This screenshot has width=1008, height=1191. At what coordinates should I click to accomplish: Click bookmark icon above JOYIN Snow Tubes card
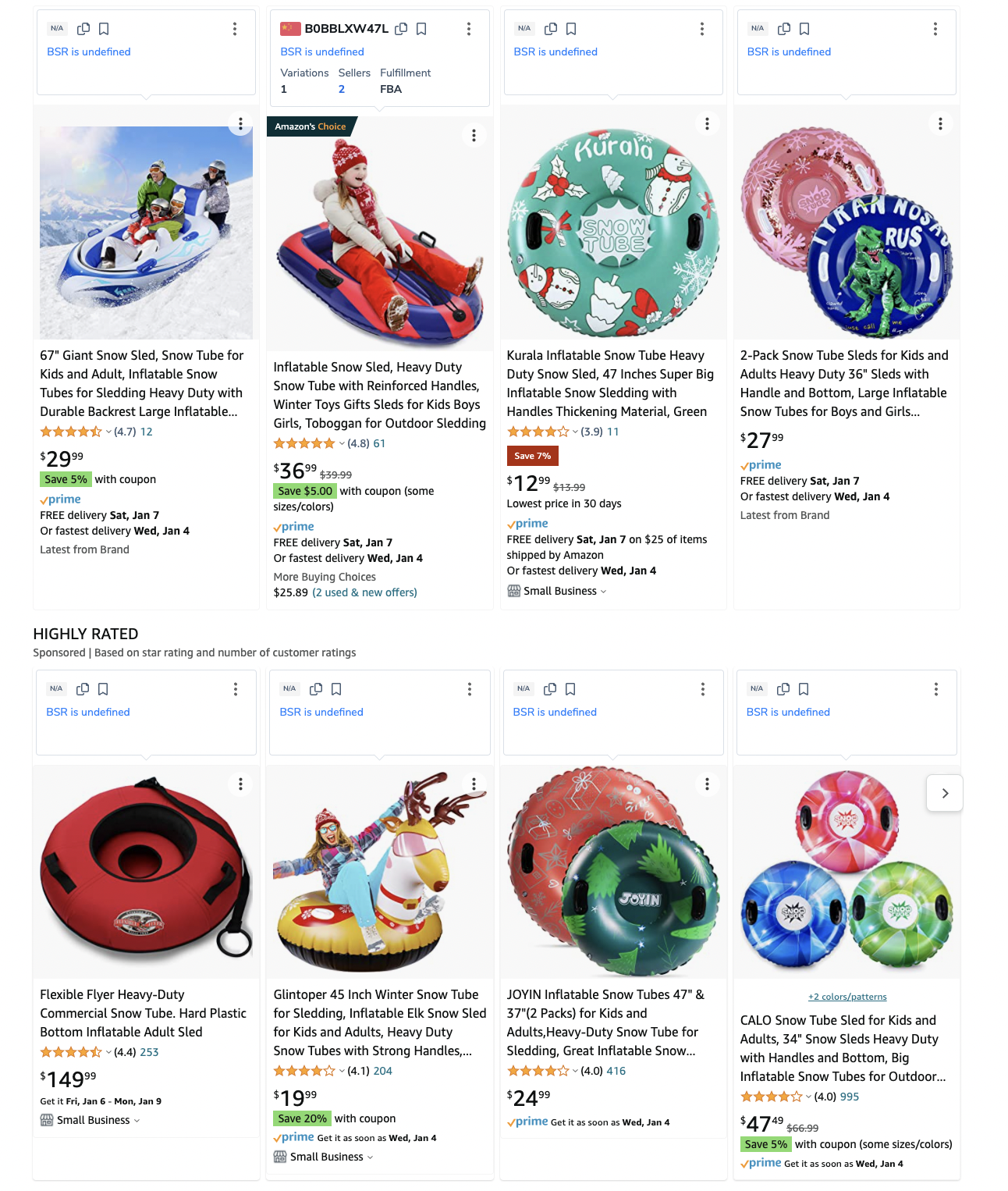coord(570,689)
